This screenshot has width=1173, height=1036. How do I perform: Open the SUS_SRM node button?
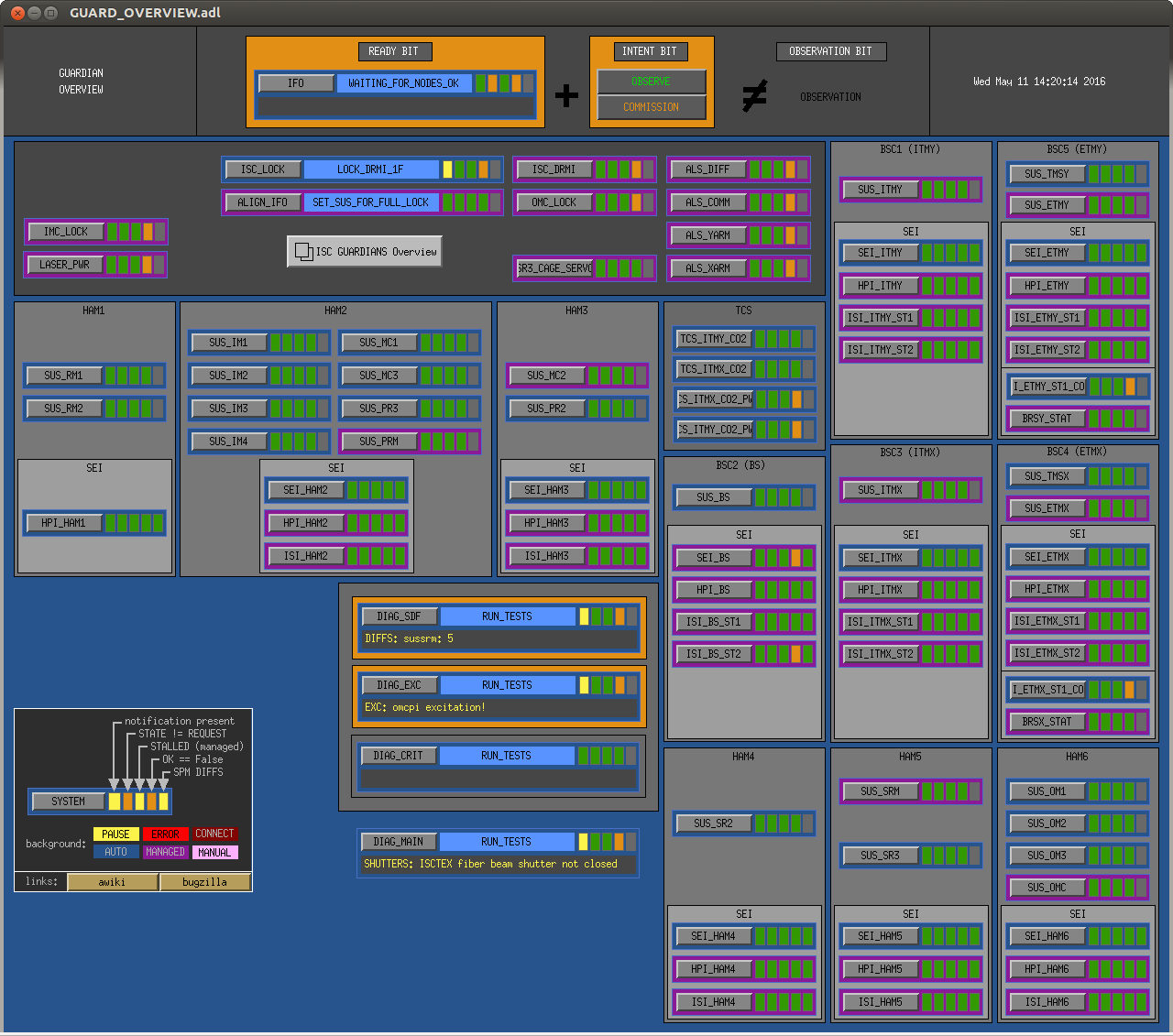click(x=881, y=791)
